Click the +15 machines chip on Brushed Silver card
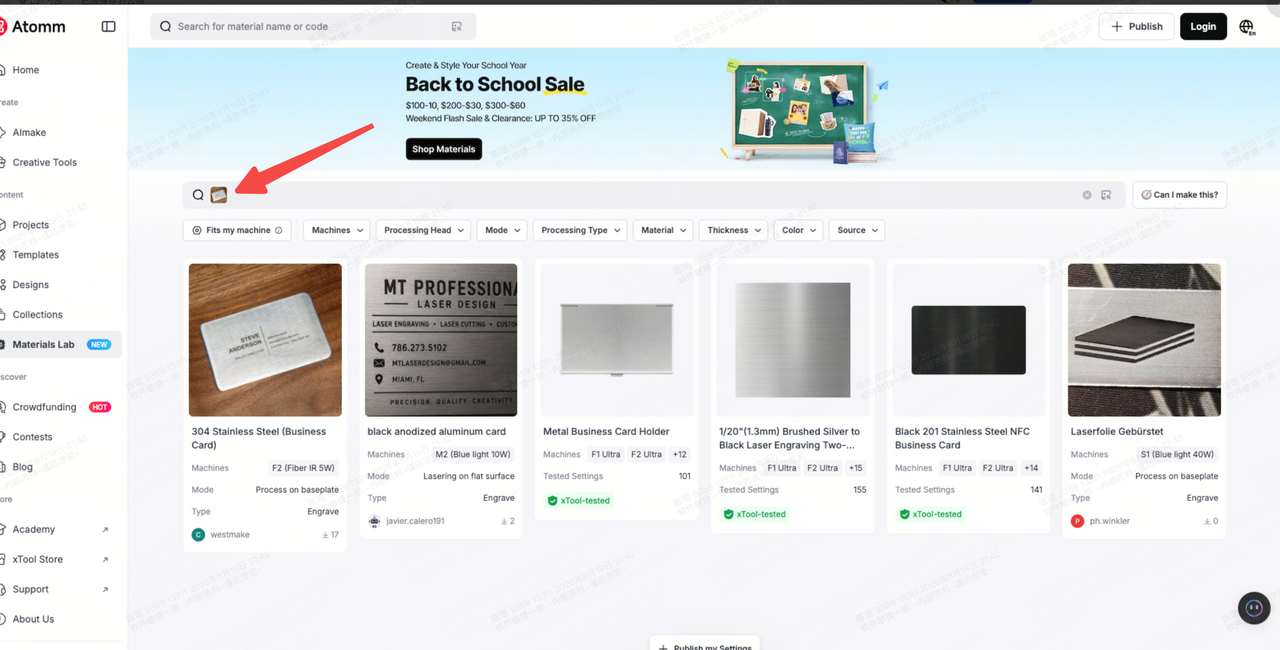This screenshot has width=1280, height=650. click(x=856, y=468)
